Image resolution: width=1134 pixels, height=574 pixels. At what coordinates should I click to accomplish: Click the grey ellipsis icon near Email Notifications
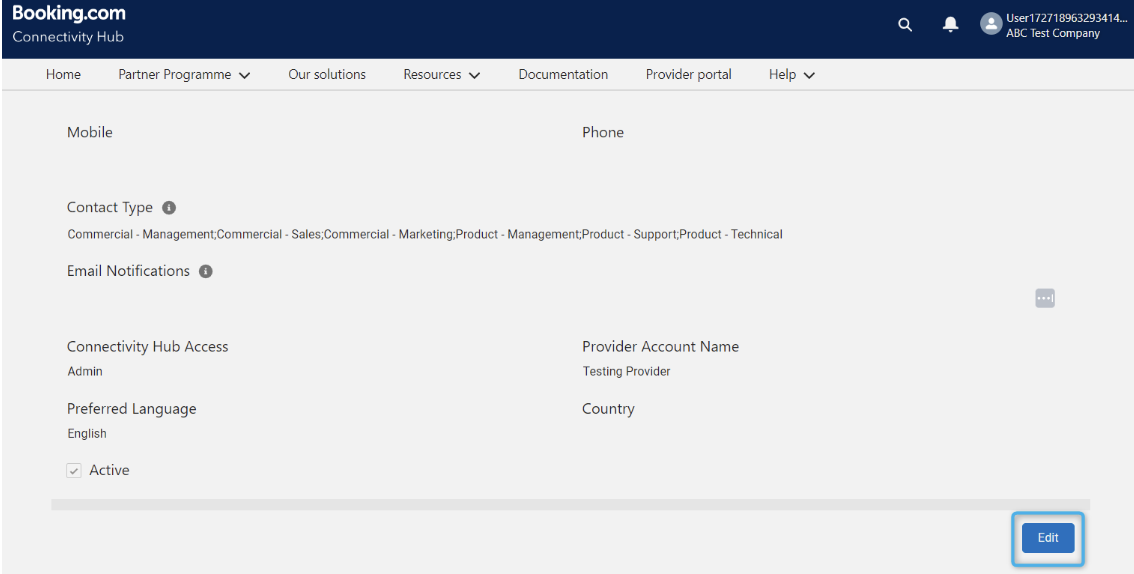coord(1044,298)
